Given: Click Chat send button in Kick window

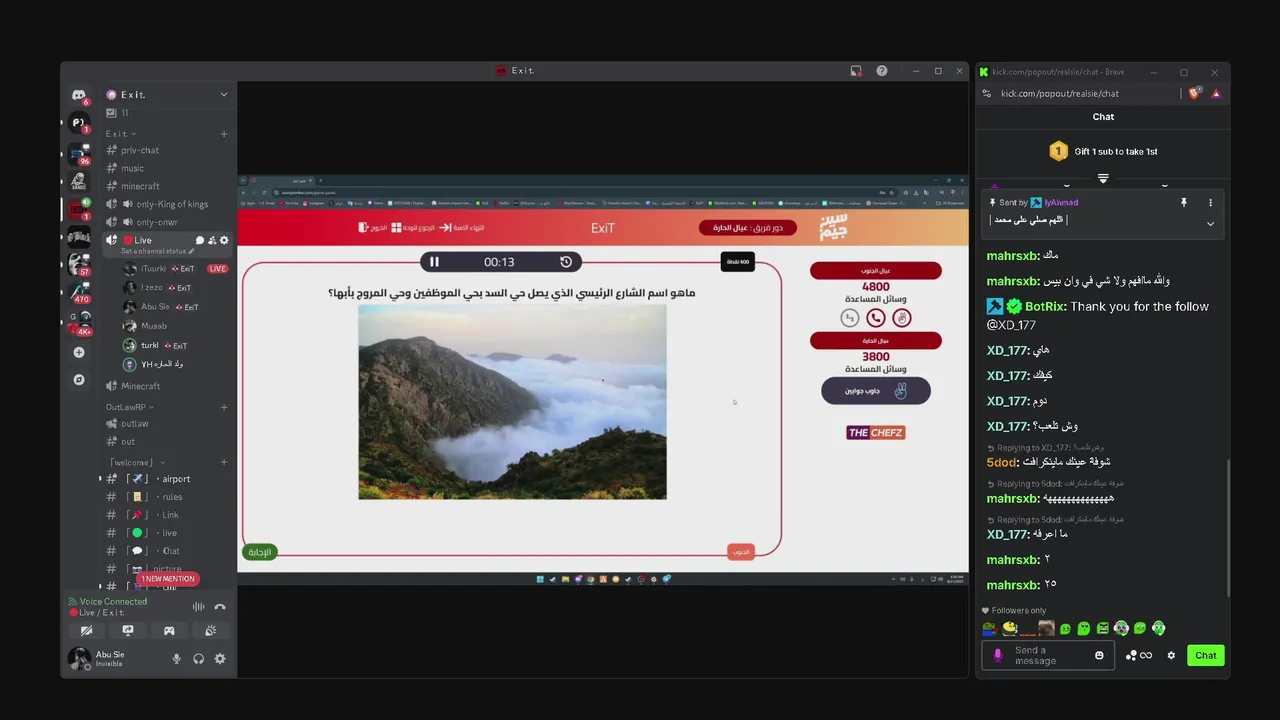Looking at the screenshot, I should click(1205, 656).
